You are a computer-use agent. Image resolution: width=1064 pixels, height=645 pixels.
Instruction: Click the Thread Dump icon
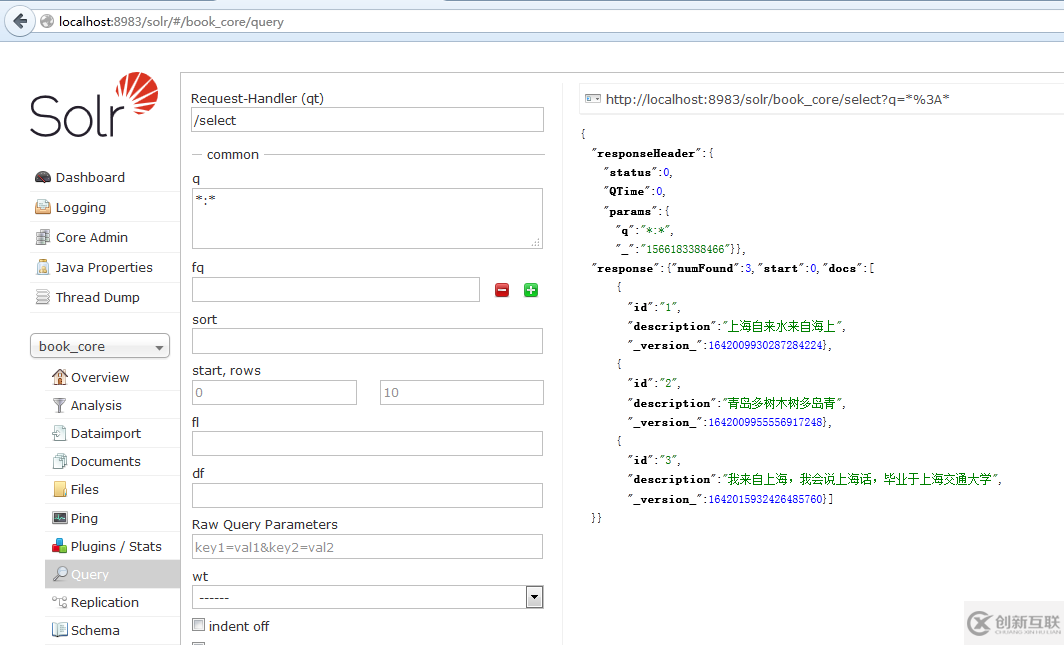(43, 296)
